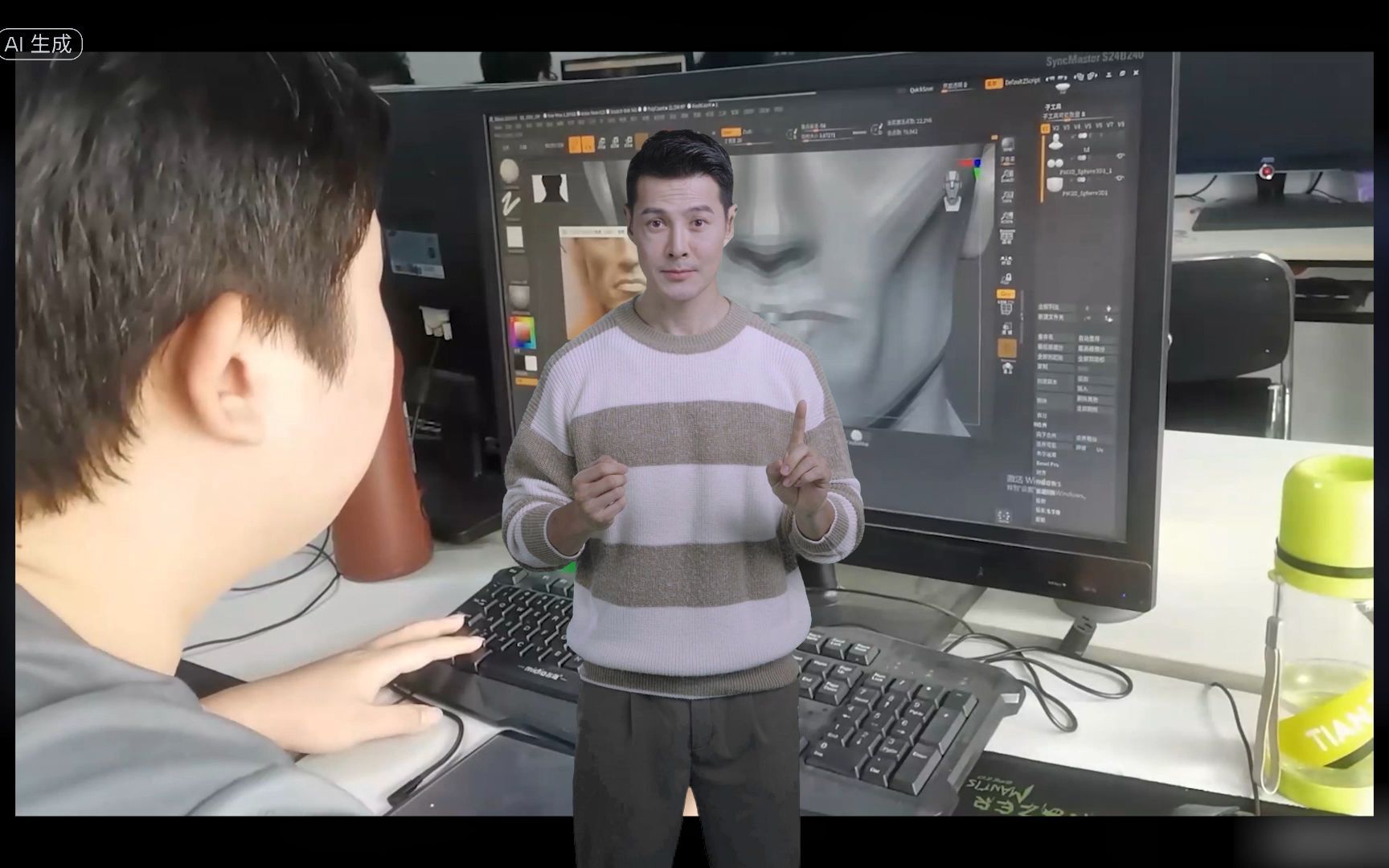Image resolution: width=1389 pixels, height=868 pixels.
Task: Select the bust subtool thumbnail
Action: point(1055,142)
